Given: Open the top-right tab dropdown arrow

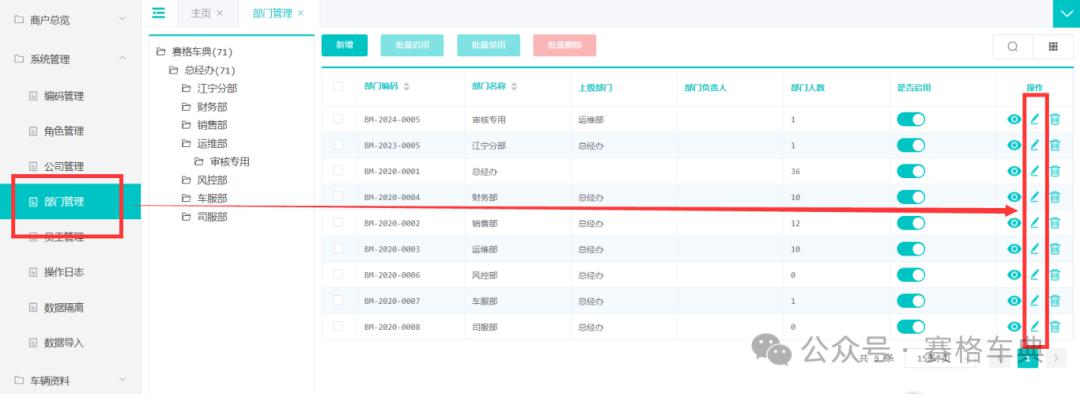Looking at the screenshot, I should click(x=1066, y=13).
